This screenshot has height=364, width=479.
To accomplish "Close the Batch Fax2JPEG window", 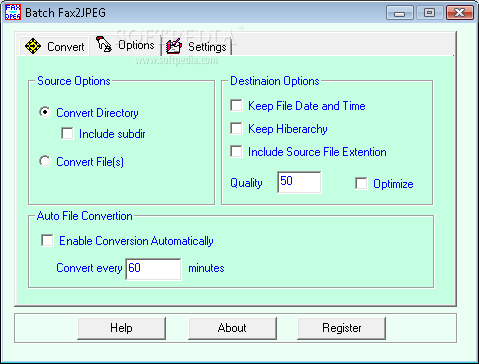I will (460, 13).
